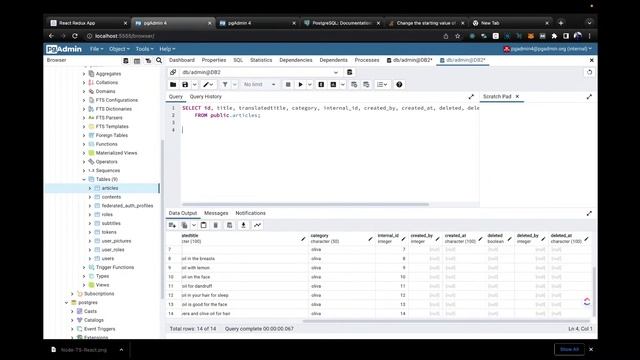Image resolution: width=640 pixels, height=360 pixels.
Task: Click connection status link icon
Action: pos(173,72)
